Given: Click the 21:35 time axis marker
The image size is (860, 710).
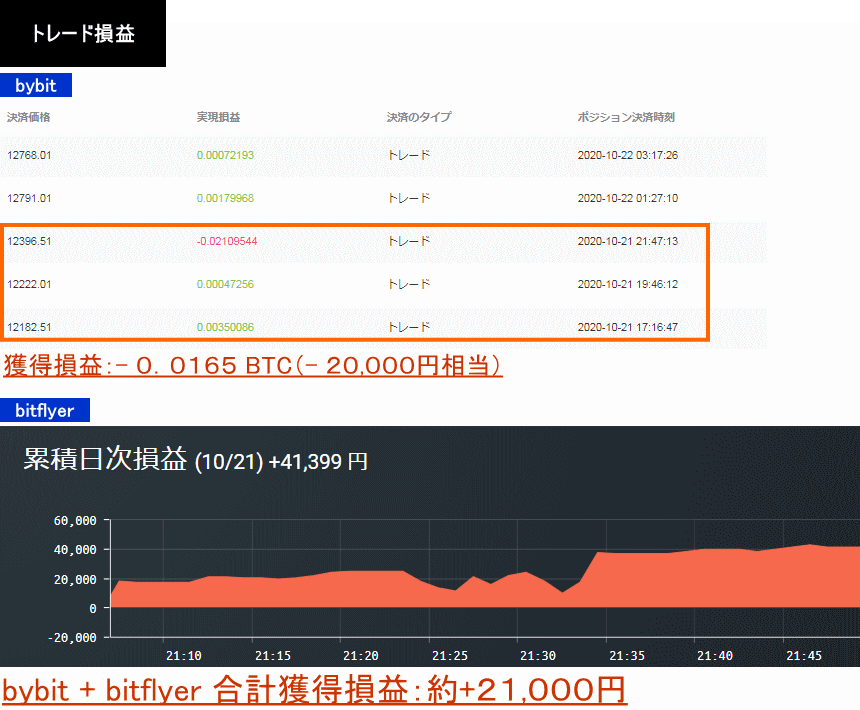Looking at the screenshot, I should pos(626,656).
